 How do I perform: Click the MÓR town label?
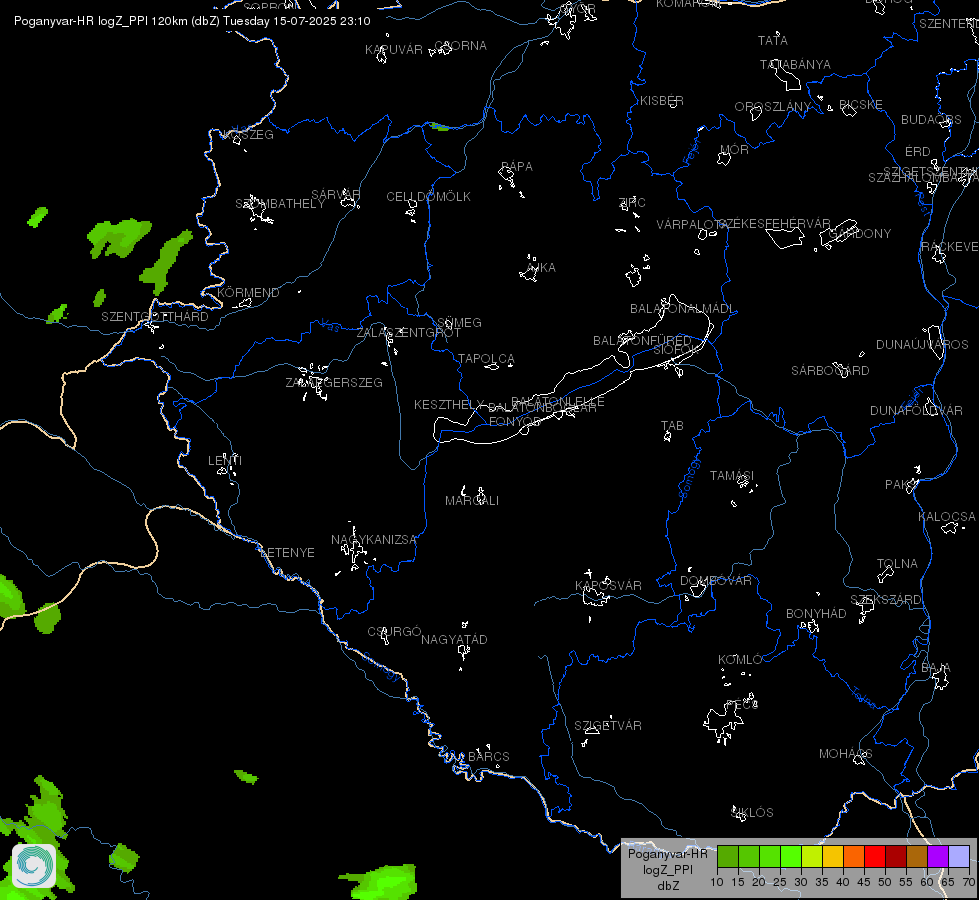[x=734, y=150]
